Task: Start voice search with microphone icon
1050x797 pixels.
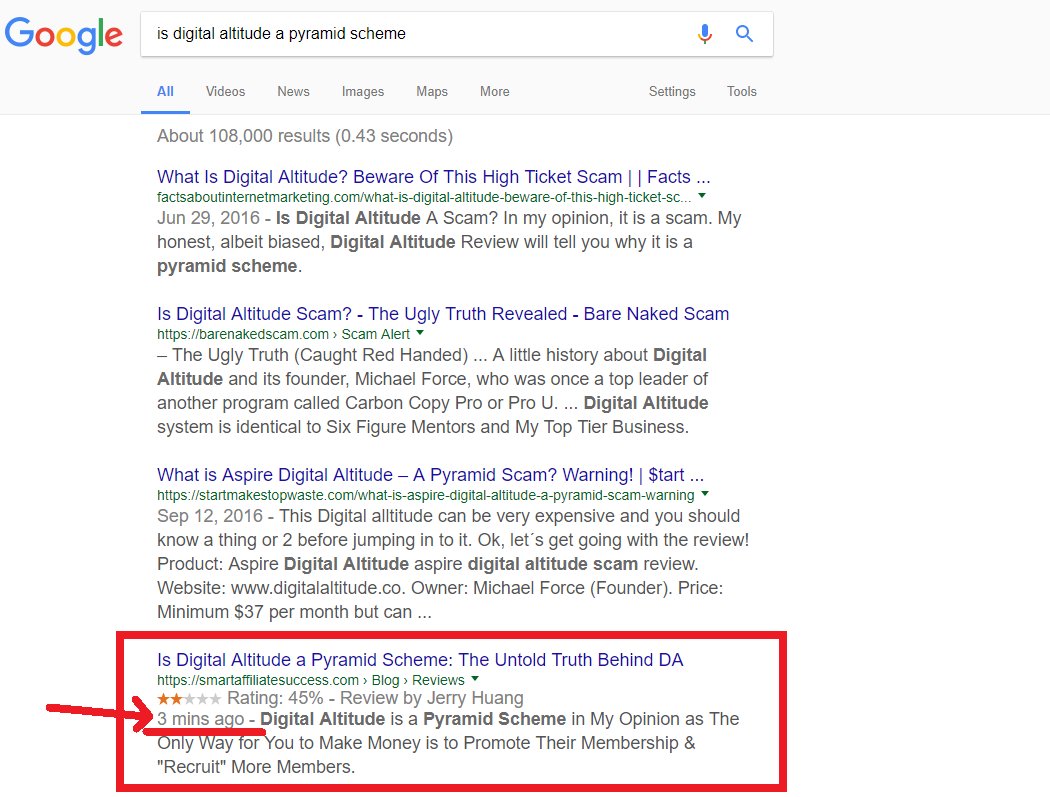Action: pos(704,33)
